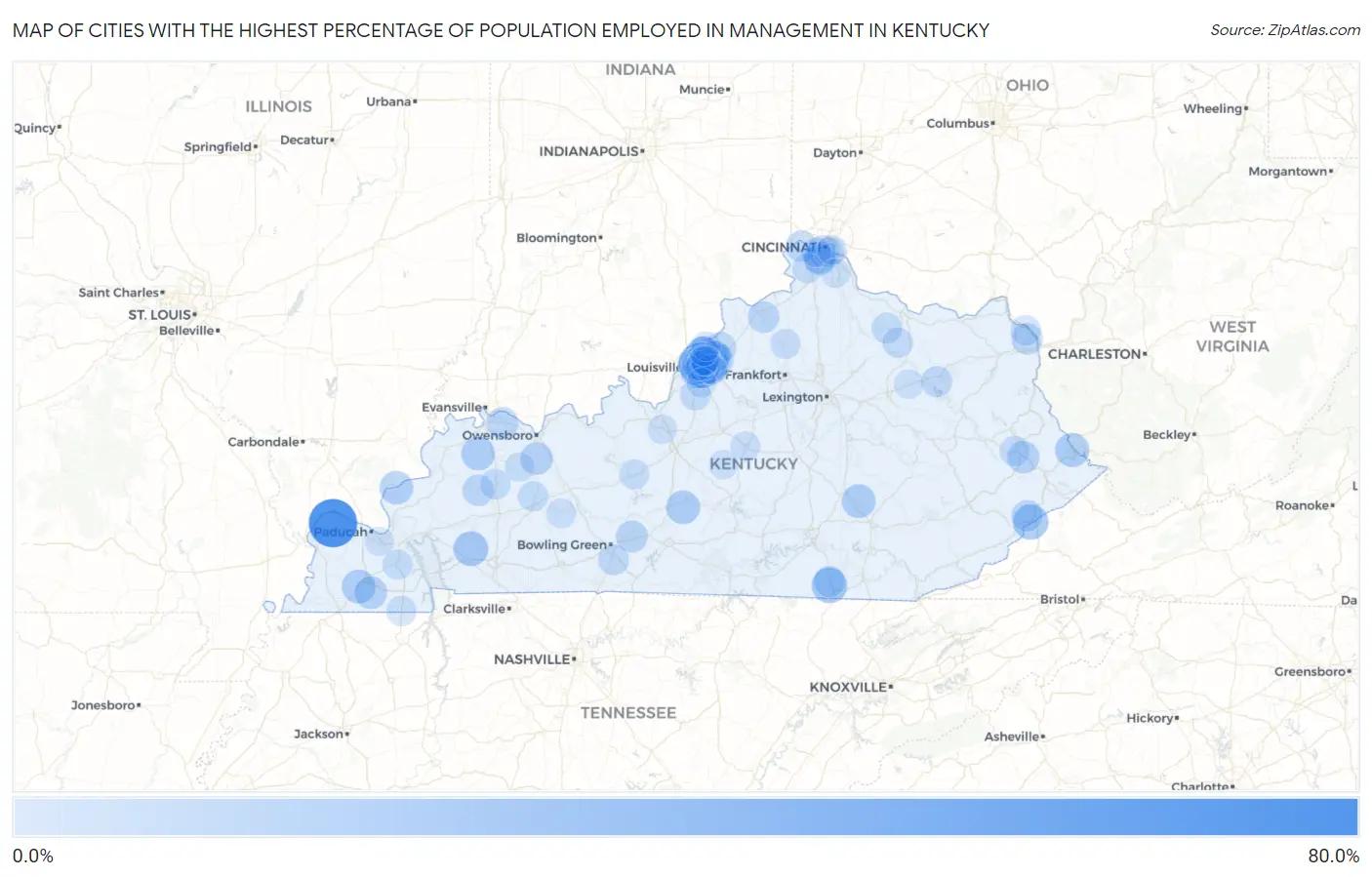The image size is (1372, 877).
Task: Click the Columbus city label
Action: [958, 123]
